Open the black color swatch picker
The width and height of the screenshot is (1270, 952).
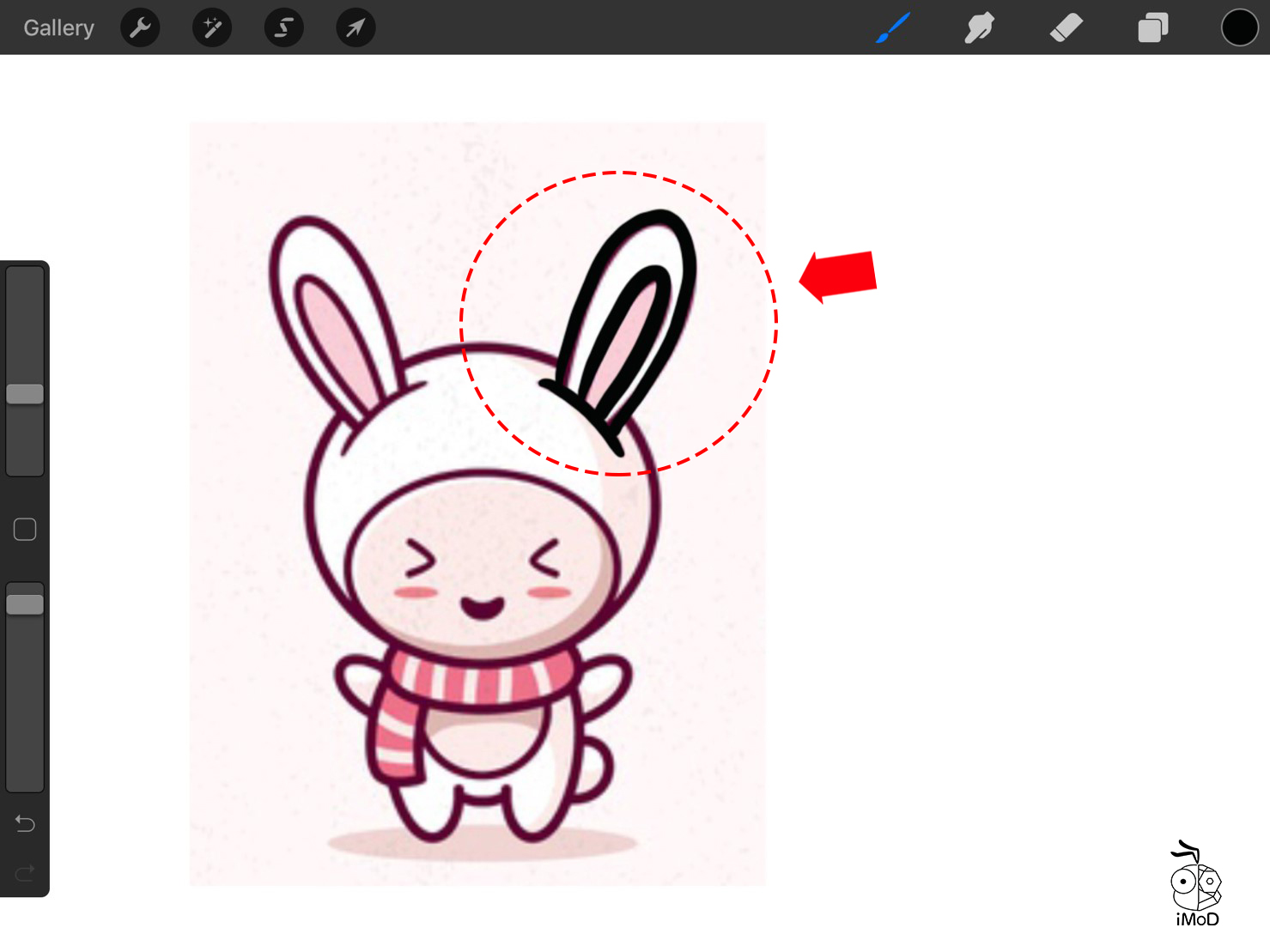[1239, 28]
